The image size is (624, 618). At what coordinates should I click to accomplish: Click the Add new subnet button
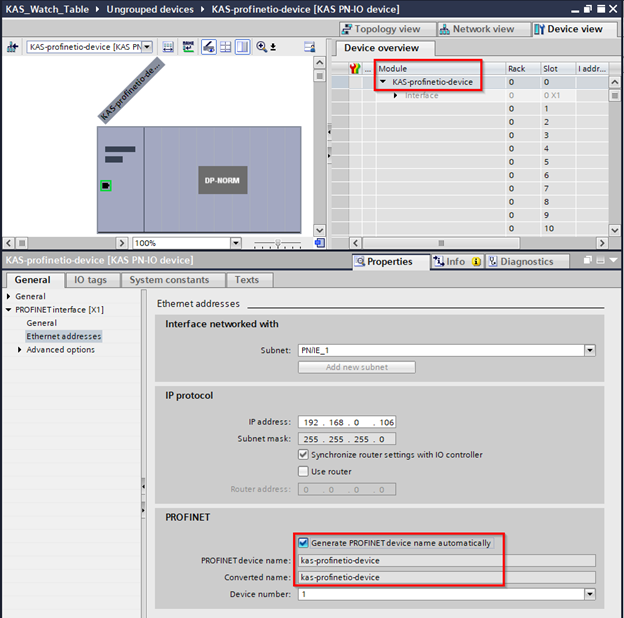[357, 367]
